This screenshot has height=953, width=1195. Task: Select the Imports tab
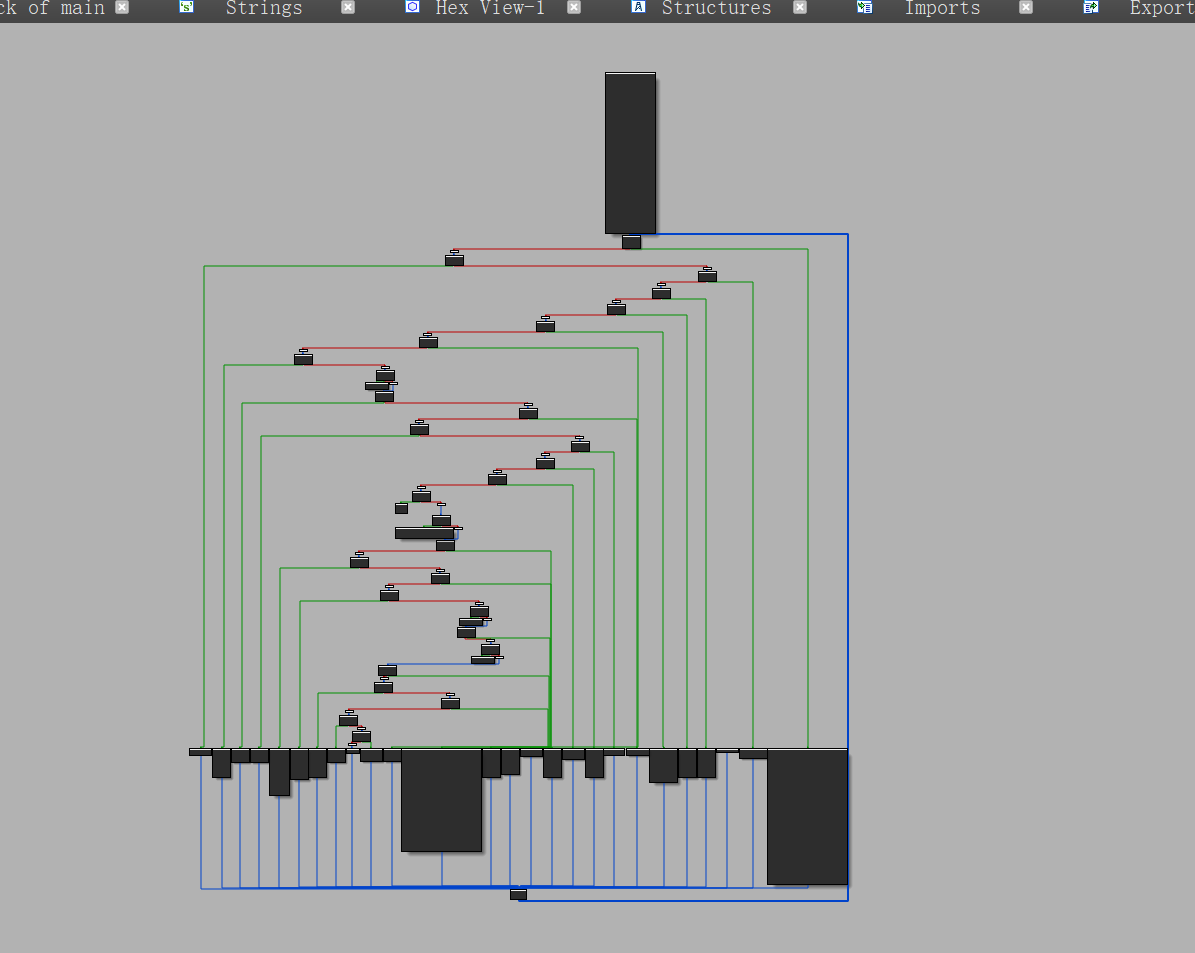pos(942,8)
